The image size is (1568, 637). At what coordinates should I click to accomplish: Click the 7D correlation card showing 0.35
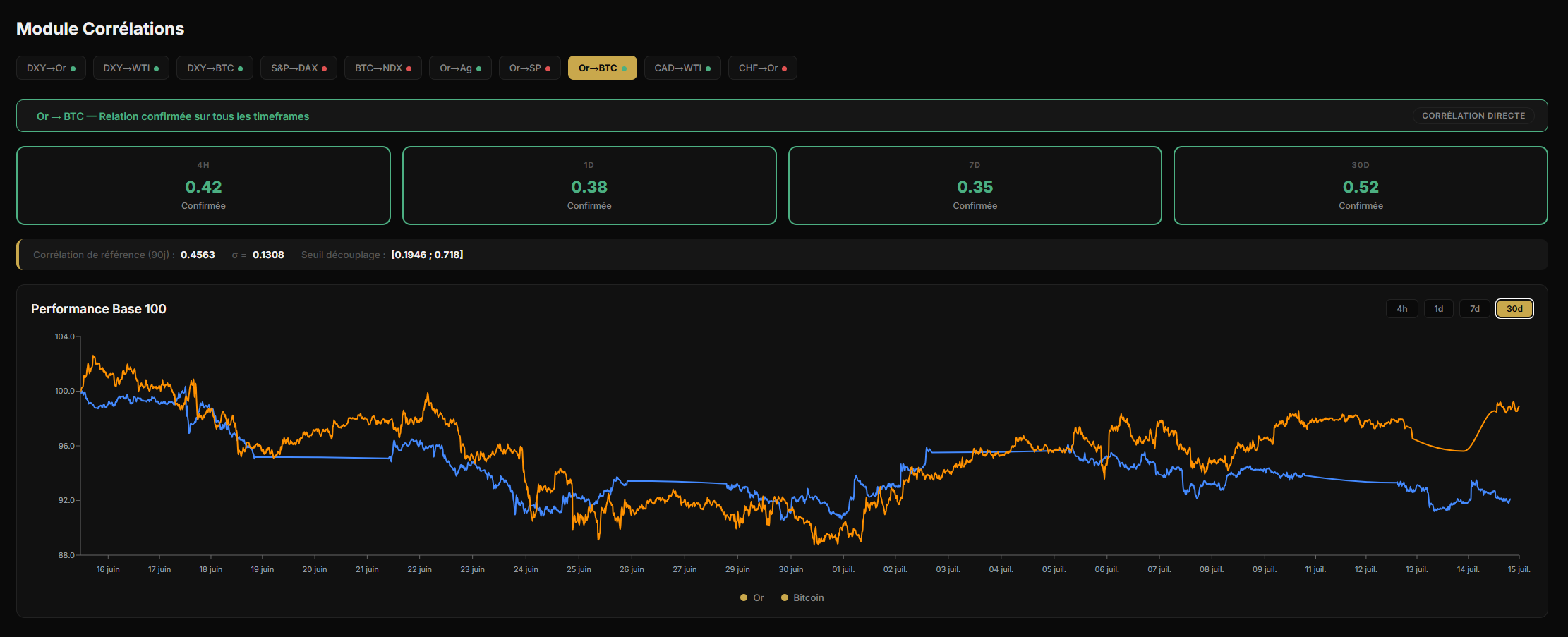pyautogui.click(x=975, y=186)
